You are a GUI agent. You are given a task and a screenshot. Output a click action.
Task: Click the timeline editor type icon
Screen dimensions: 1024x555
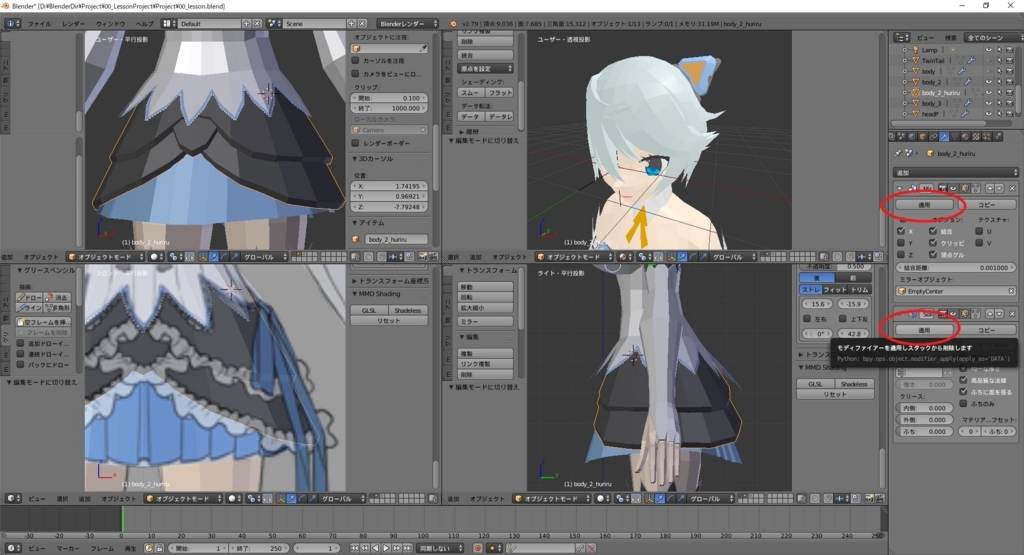coord(12,548)
